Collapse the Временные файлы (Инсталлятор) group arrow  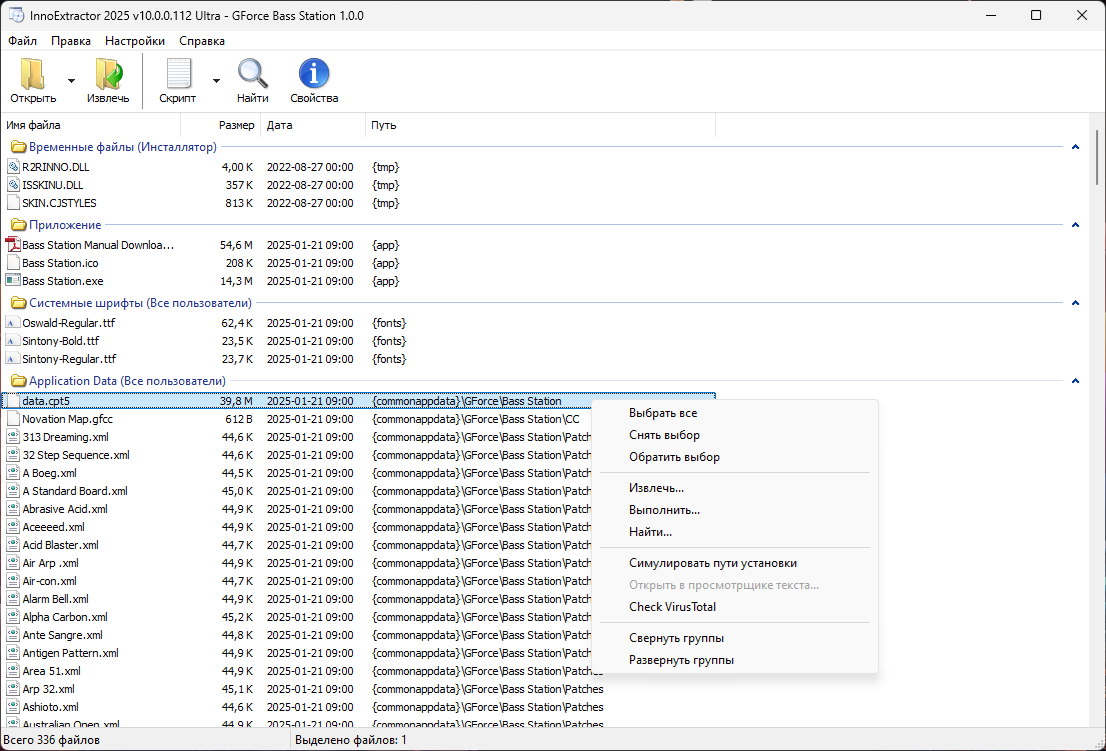tap(1075, 147)
